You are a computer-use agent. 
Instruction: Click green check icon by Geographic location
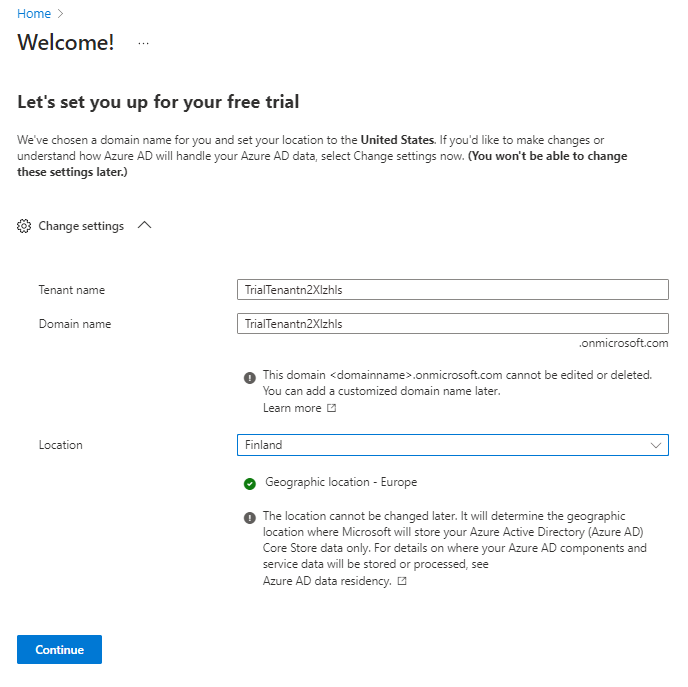pos(250,484)
